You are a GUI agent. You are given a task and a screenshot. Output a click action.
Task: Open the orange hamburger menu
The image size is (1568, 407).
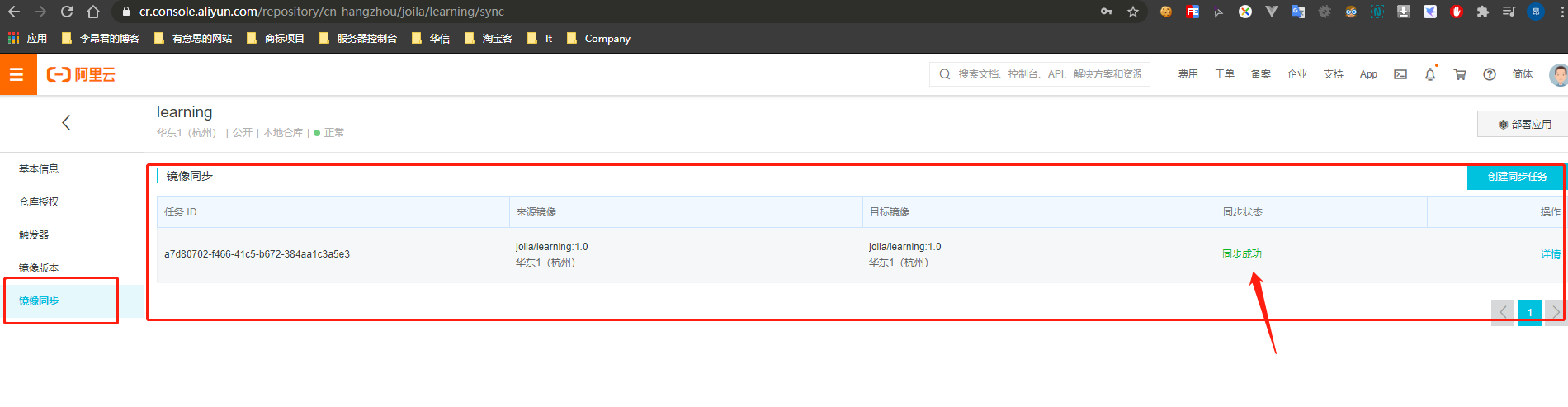tap(17, 74)
